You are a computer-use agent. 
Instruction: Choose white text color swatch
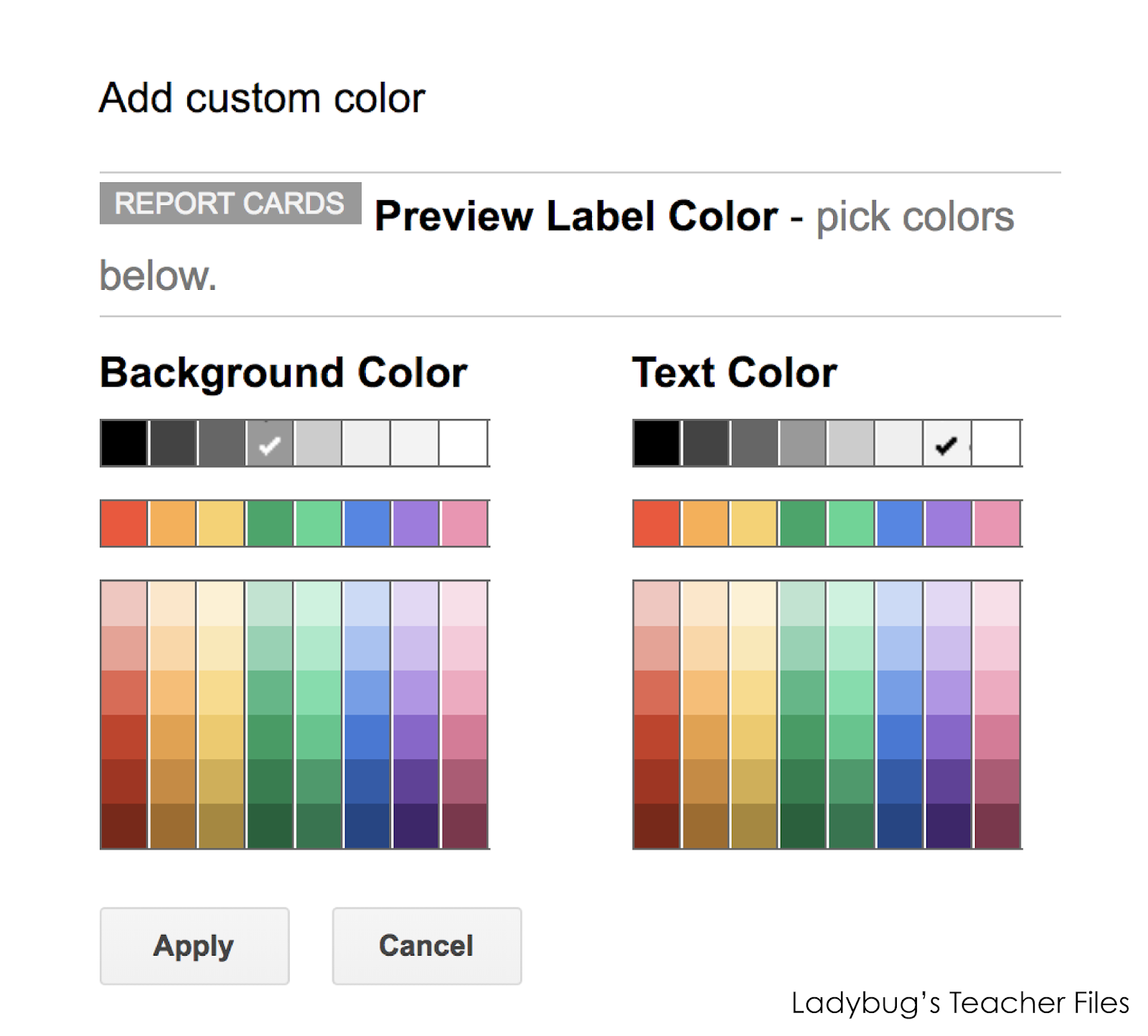[x=997, y=443]
